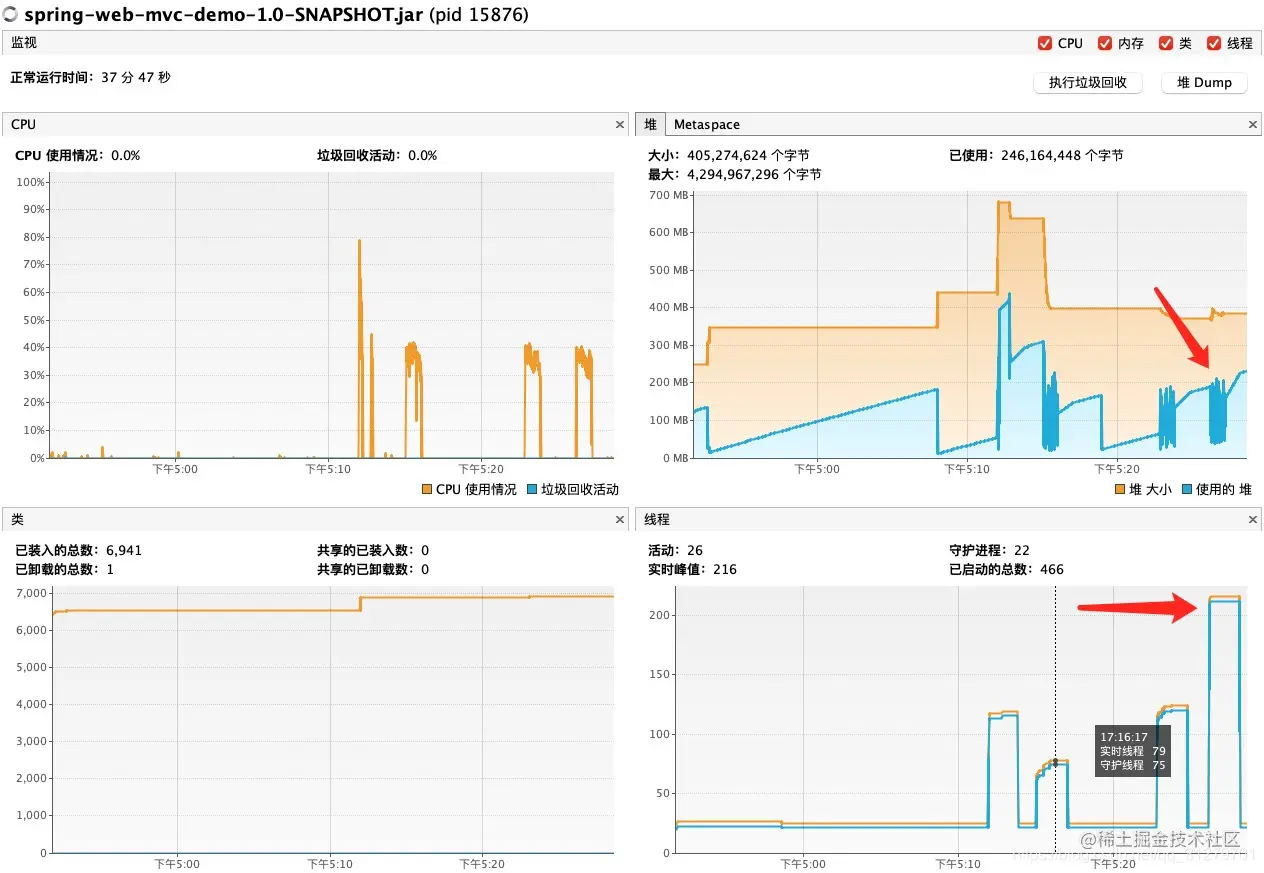Close the 堆 memory panel
The width and height of the screenshot is (1264, 873).
pos(1253,125)
